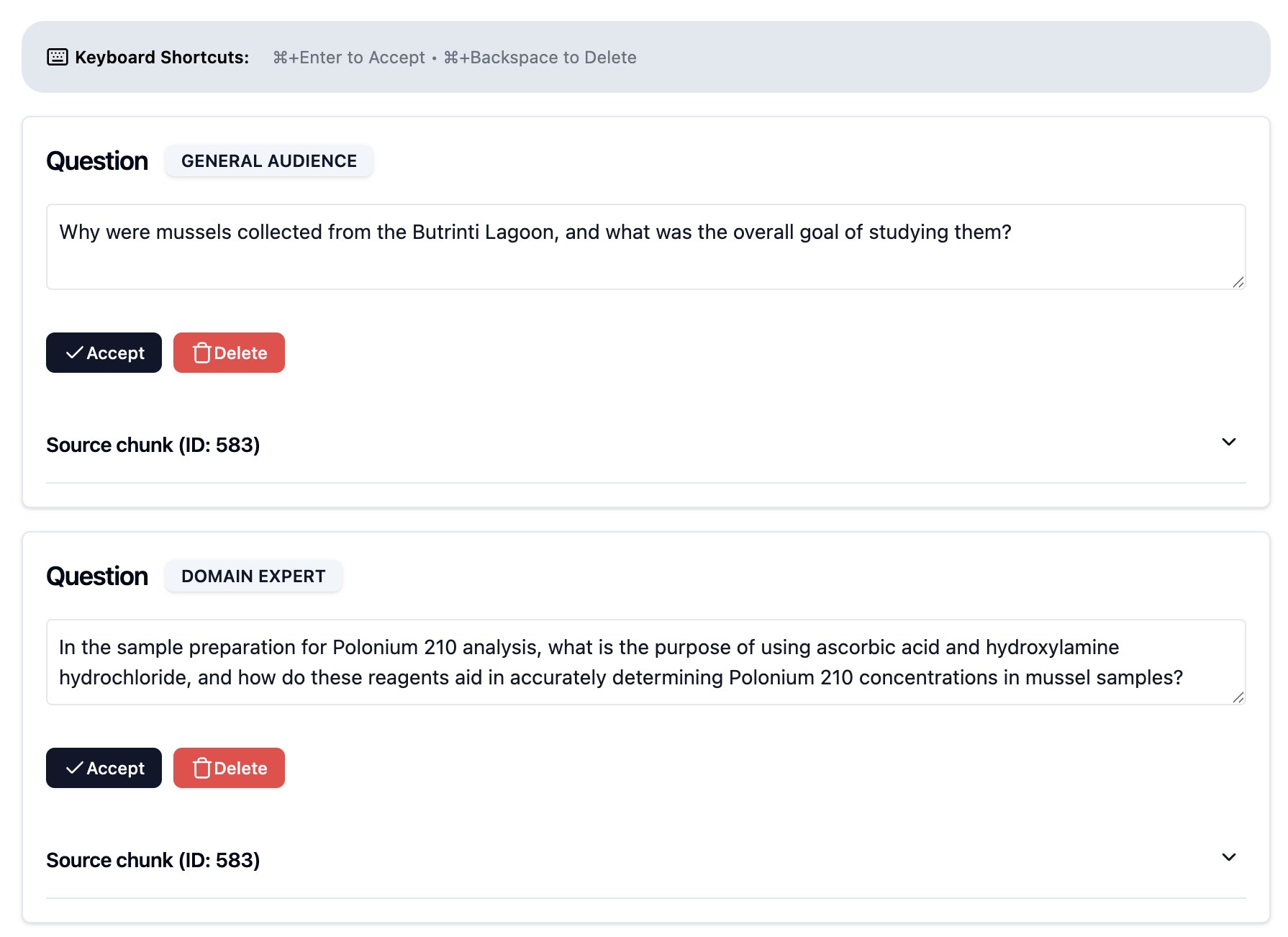This screenshot has width=1288, height=937.
Task: Focus the Polonium 210 question text box
Action: (645, 662)
